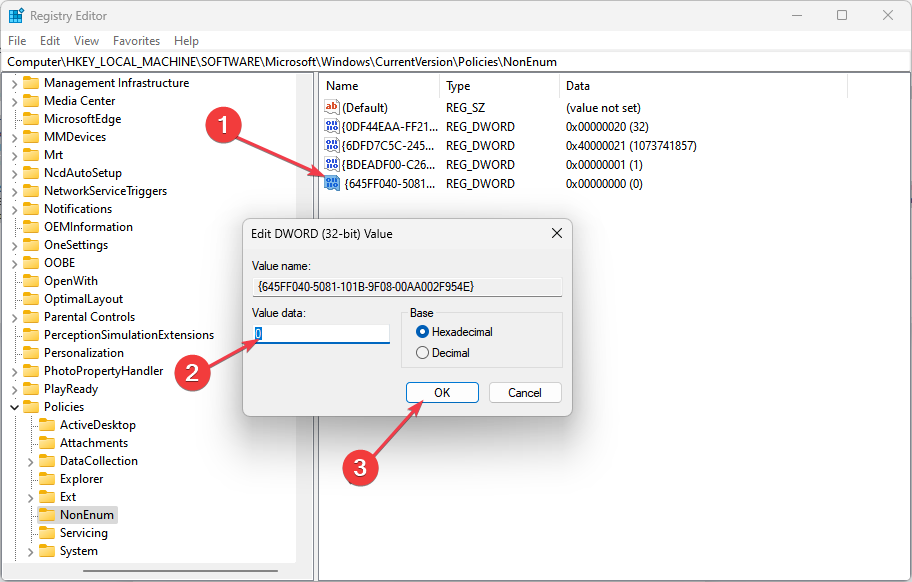Click the Personalization folder icon

click(x=31, y=354)
